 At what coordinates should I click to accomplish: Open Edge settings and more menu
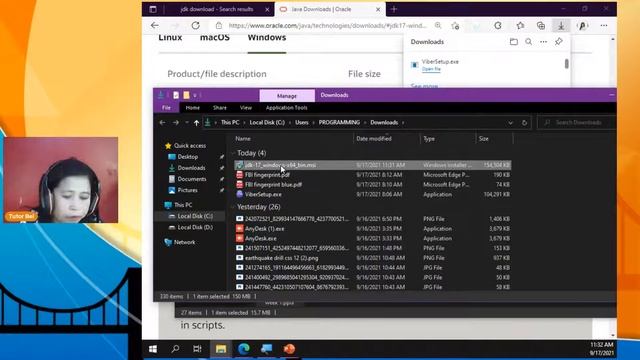point(604,26)
